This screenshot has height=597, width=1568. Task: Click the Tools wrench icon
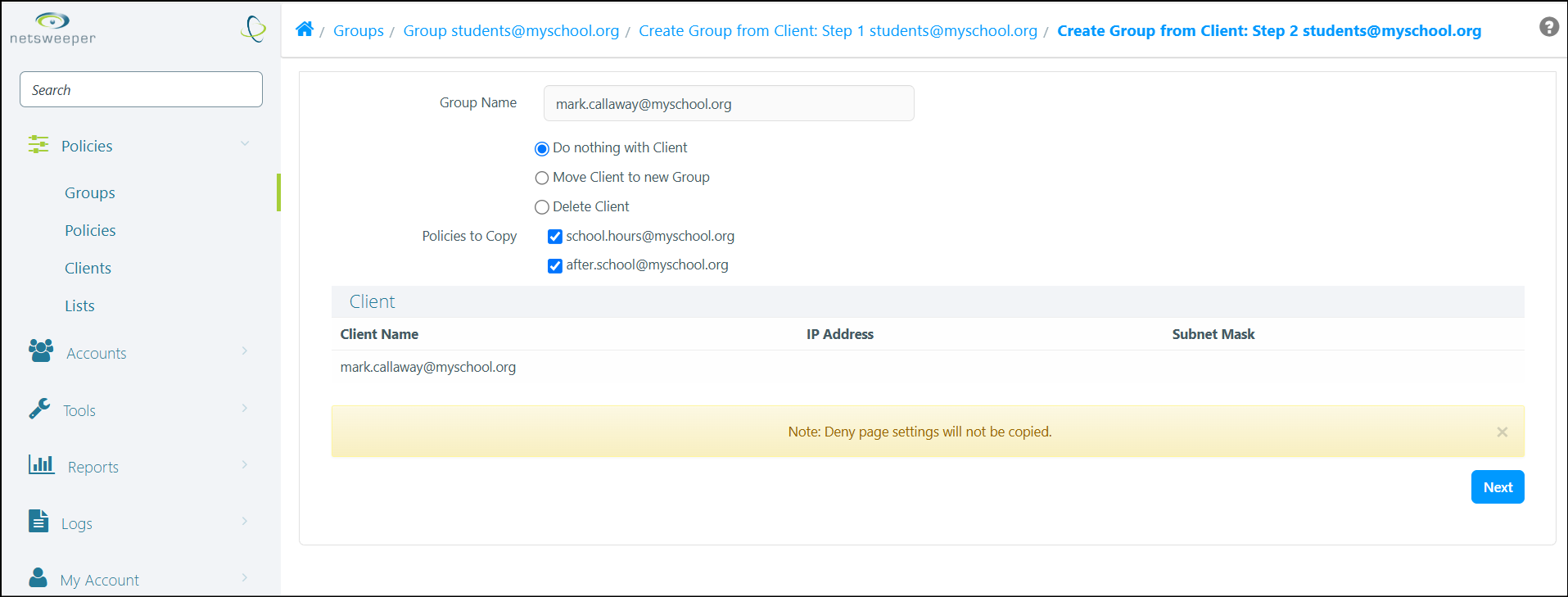click(39, 409)
